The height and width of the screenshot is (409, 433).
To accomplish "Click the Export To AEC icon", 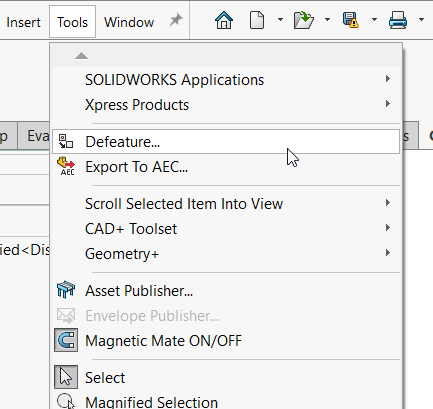I will (66, 166).
